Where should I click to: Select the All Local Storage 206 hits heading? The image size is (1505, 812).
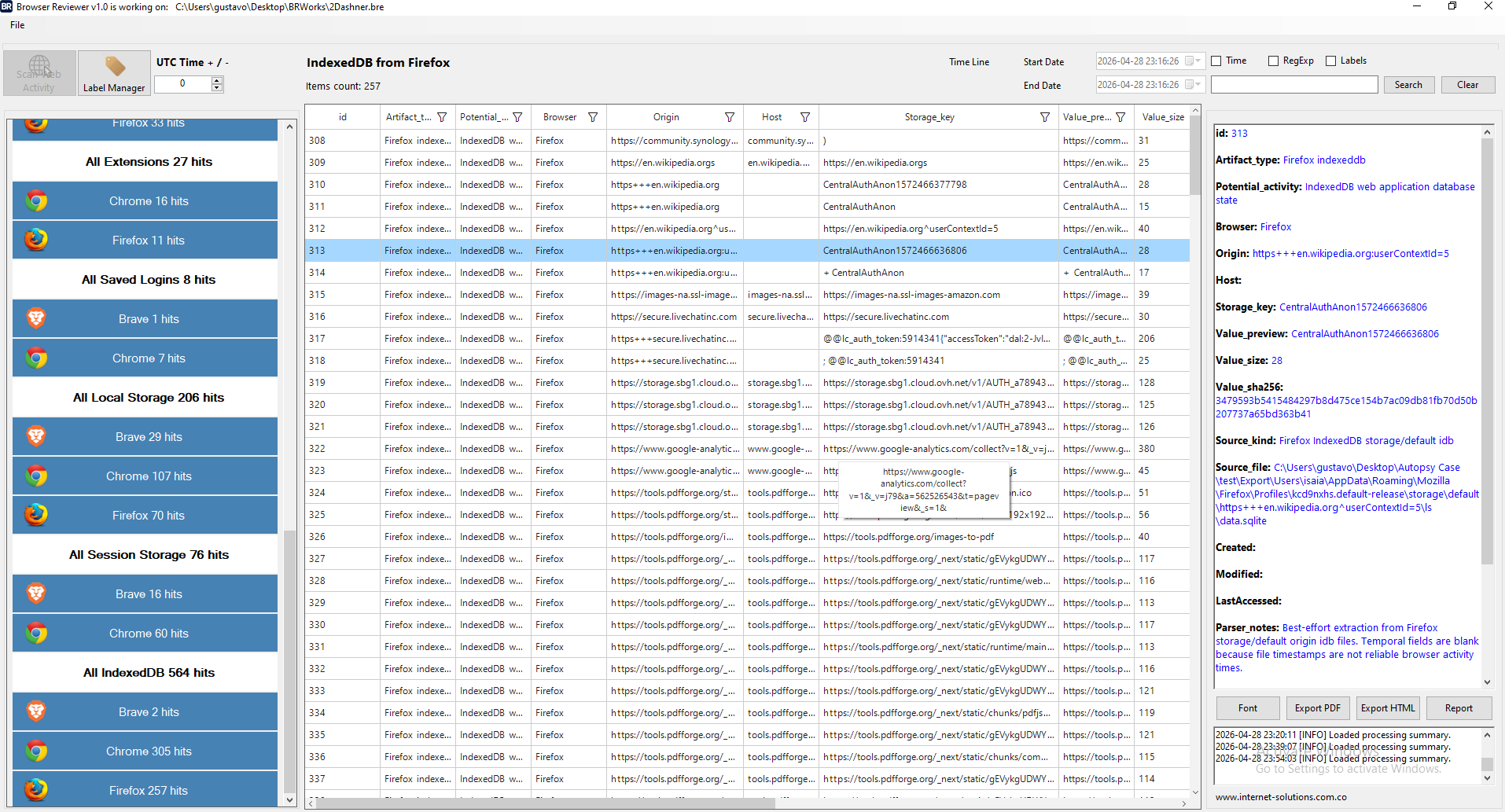pos(149,398)
